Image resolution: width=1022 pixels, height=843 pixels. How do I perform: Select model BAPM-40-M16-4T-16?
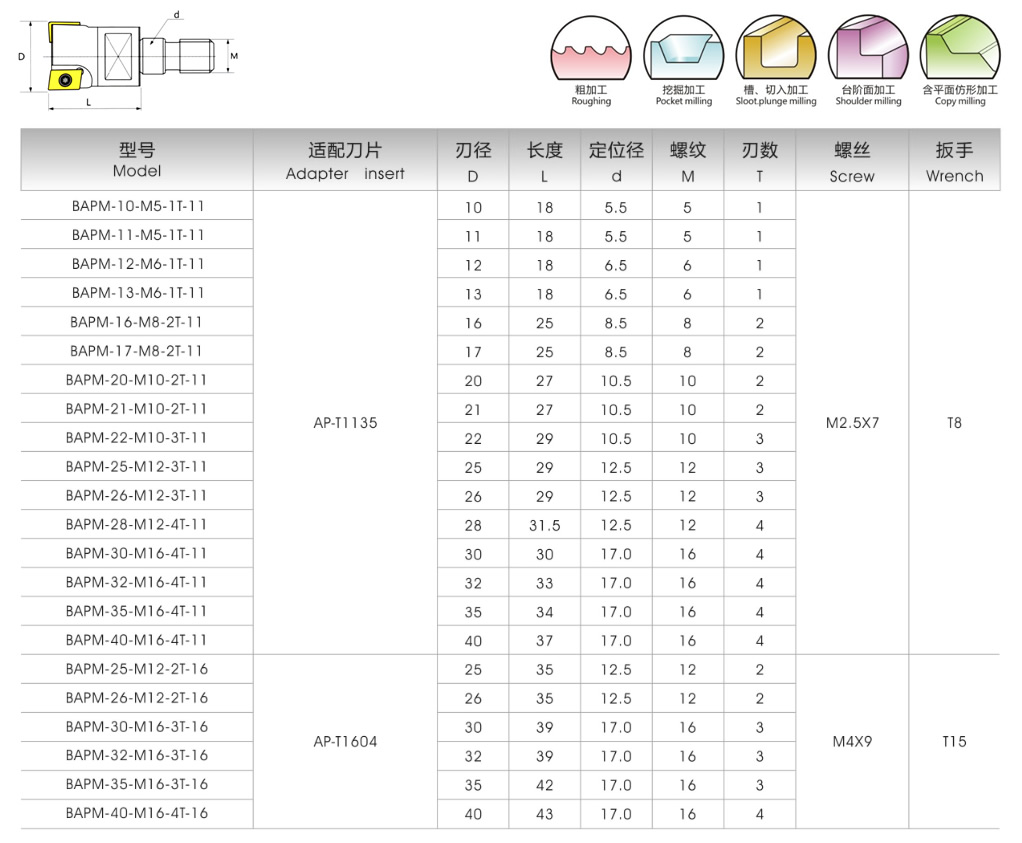(137, 813)
